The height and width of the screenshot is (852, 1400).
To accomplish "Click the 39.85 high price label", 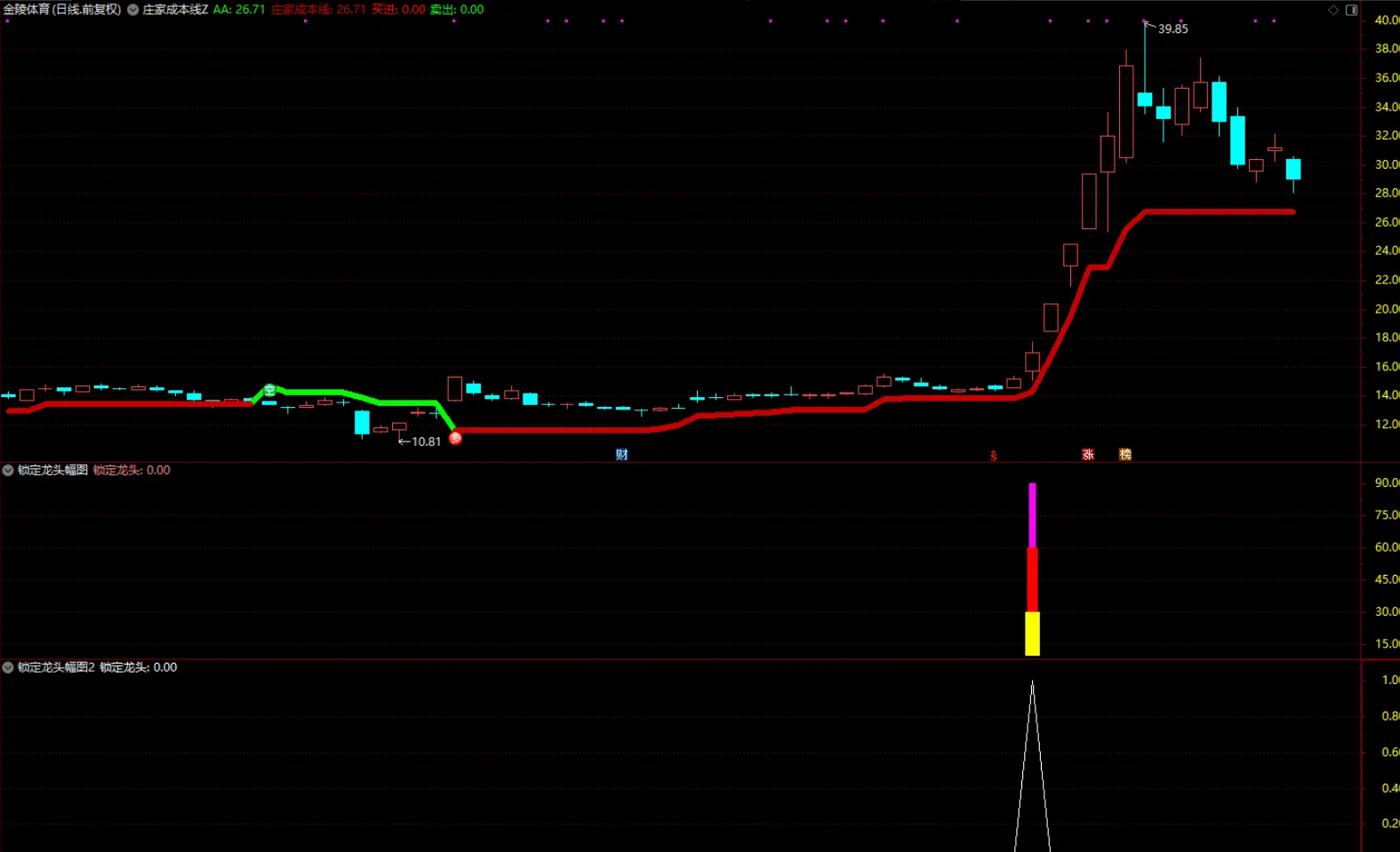I will (x=1172, y=28).
